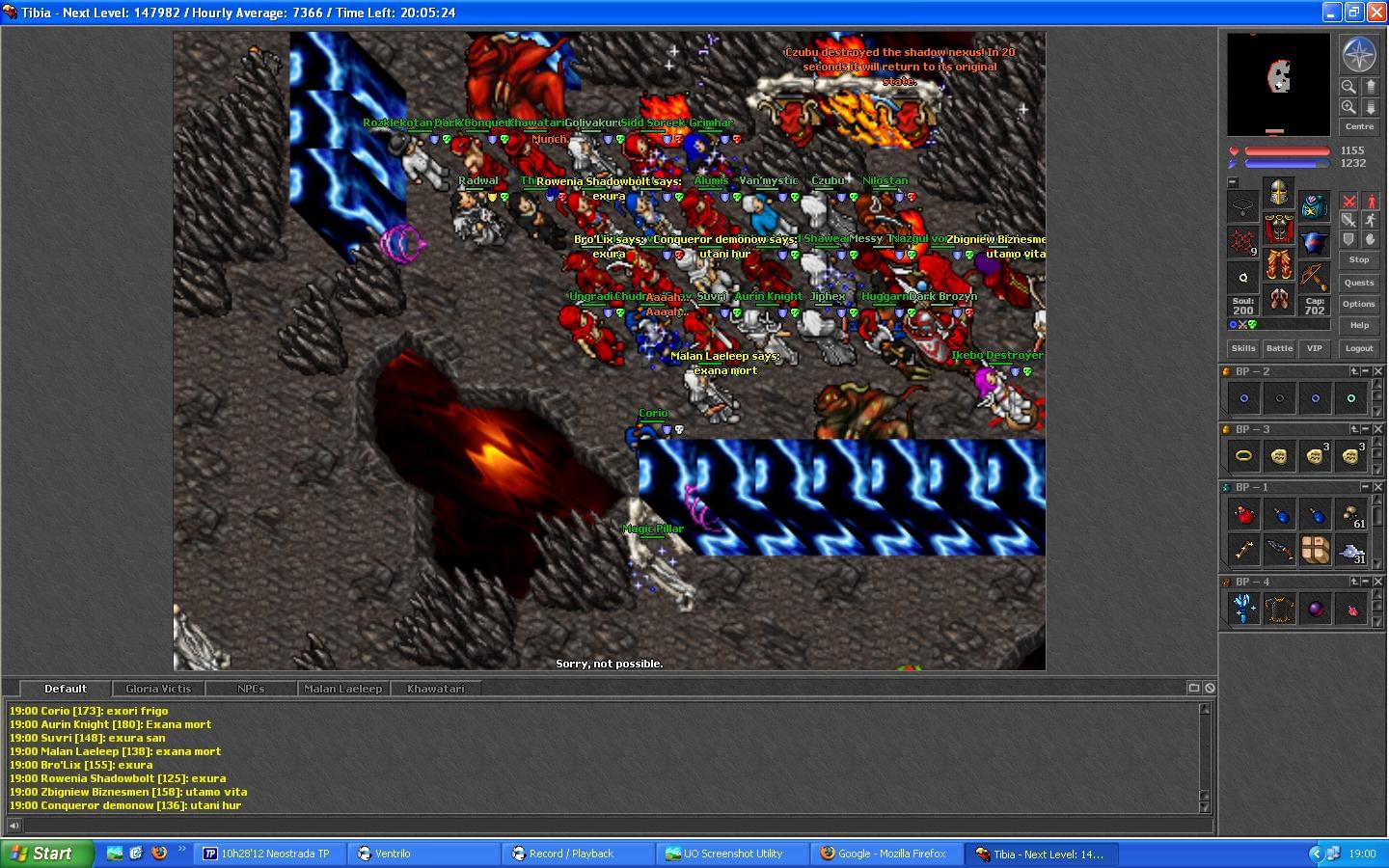
Task: Switch to the Gloria Victis chat tab
Action: point(158,689)
